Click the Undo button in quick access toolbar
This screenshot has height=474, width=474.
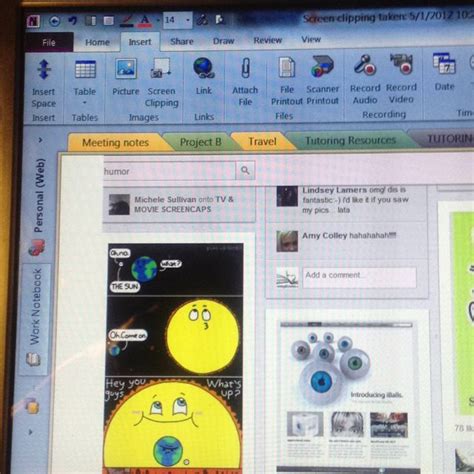(x=72, y=21)
